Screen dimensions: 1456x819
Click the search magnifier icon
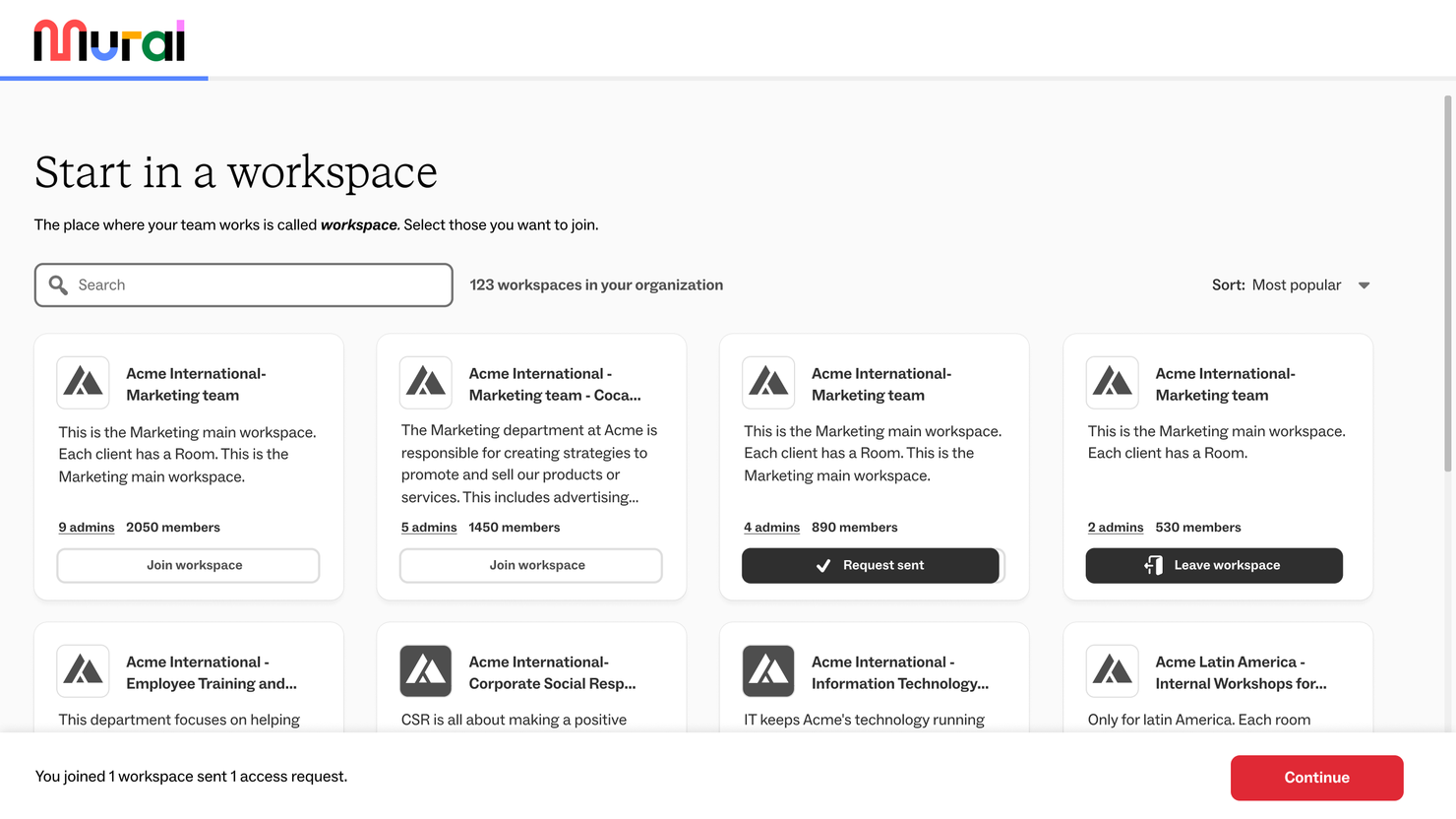[58, 284]
